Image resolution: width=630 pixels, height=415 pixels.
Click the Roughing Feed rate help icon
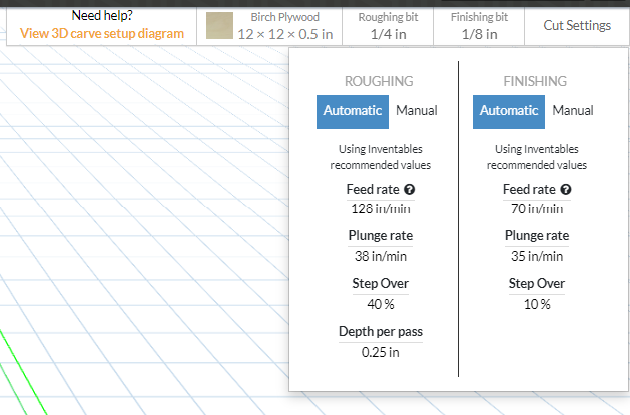[x=409, y=189]
